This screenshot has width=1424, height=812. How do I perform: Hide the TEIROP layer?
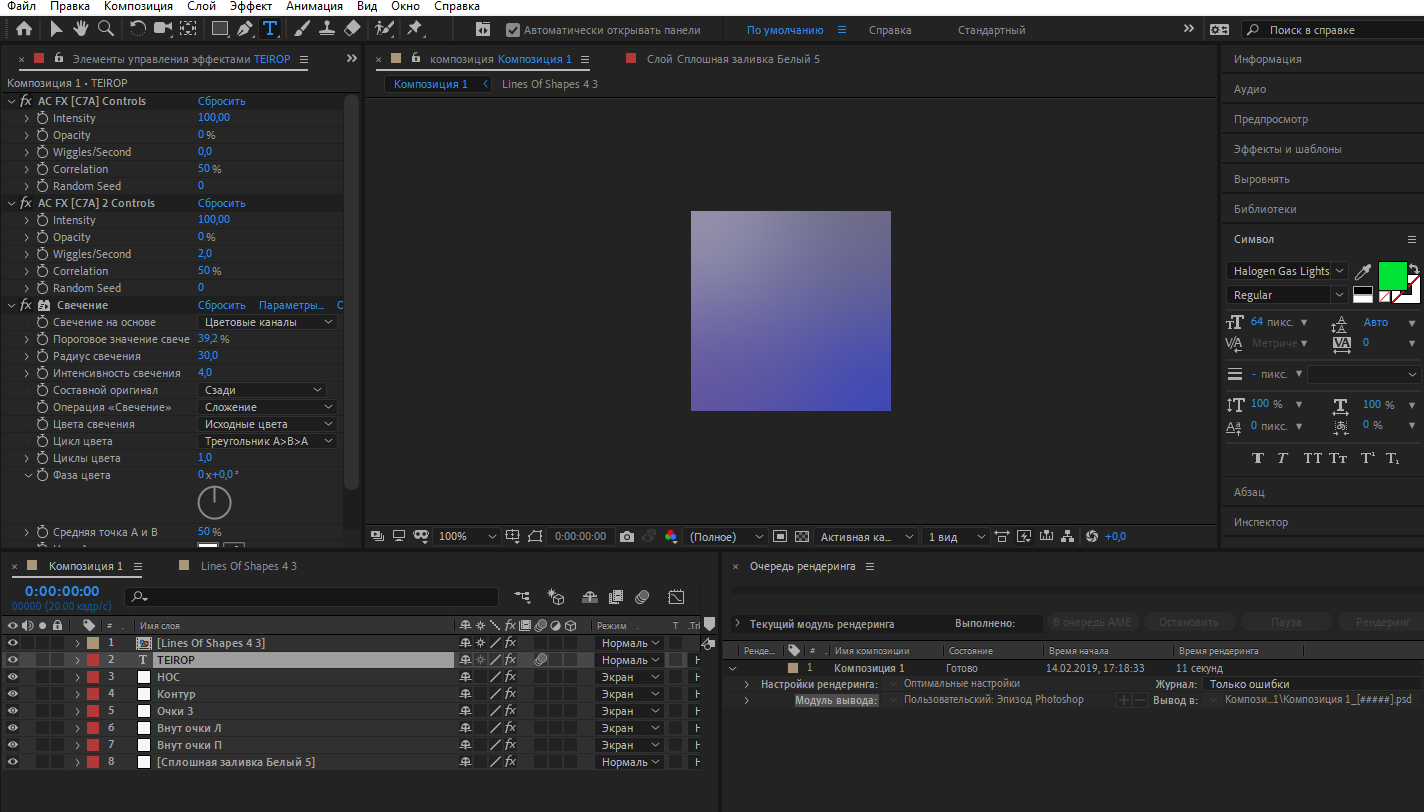tap(13, 660)
